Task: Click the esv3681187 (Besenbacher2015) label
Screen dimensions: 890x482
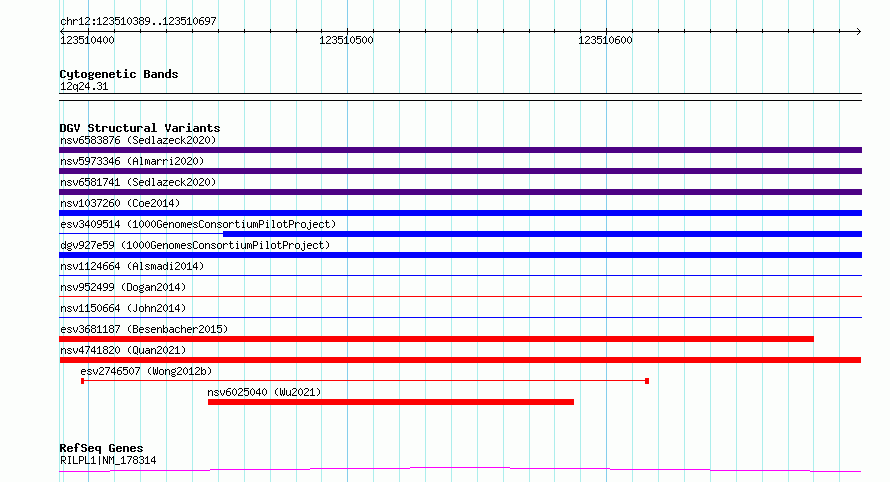Action: [144, 329]
